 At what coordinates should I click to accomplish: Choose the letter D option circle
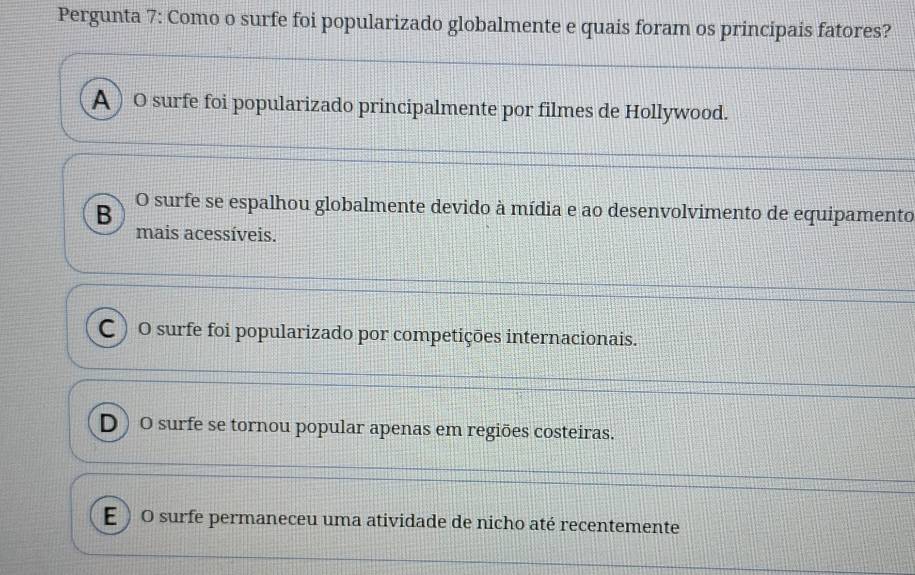[x=107, y=428]
